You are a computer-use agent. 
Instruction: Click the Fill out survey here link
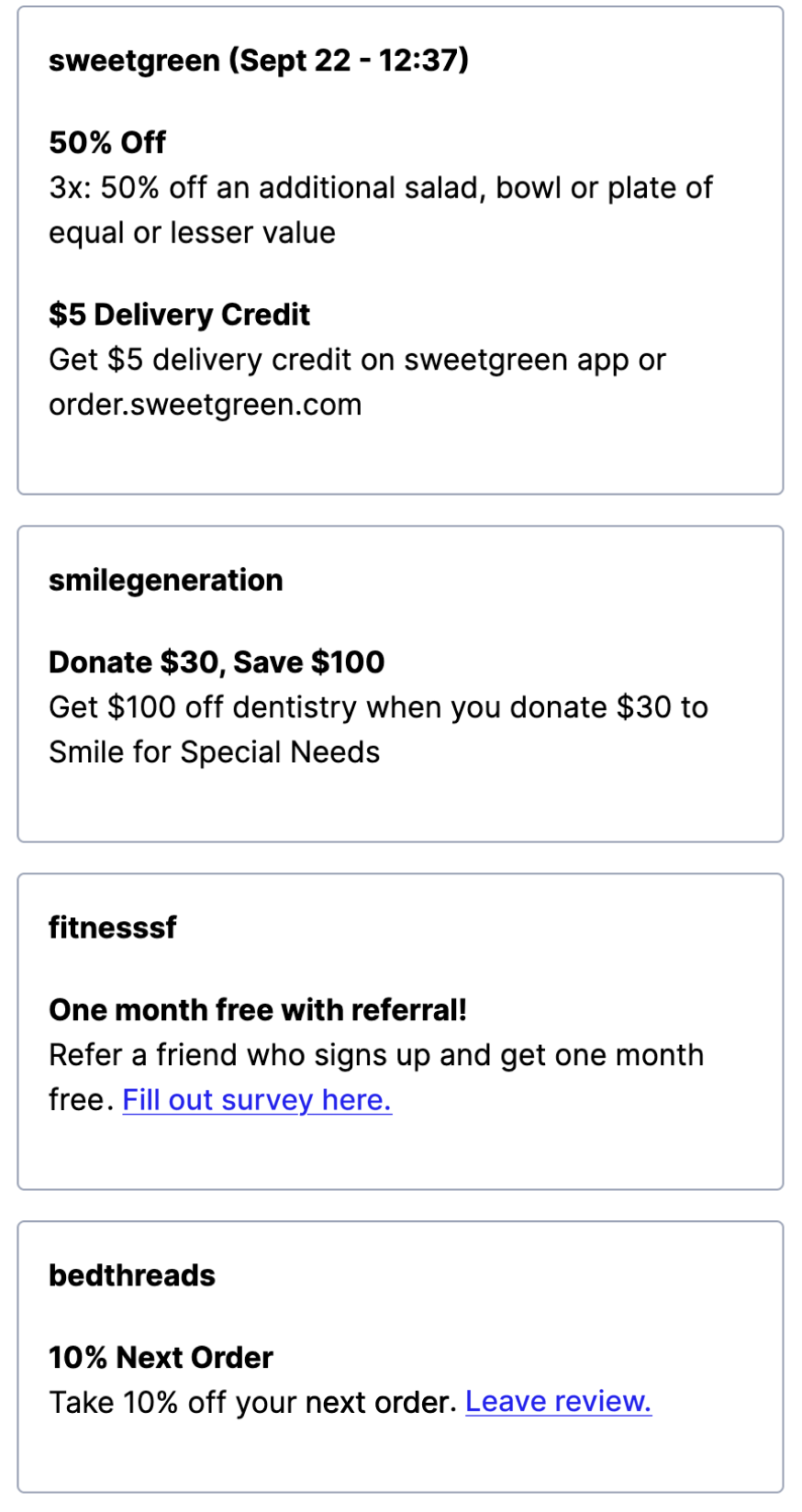(x=257, y=1100)
